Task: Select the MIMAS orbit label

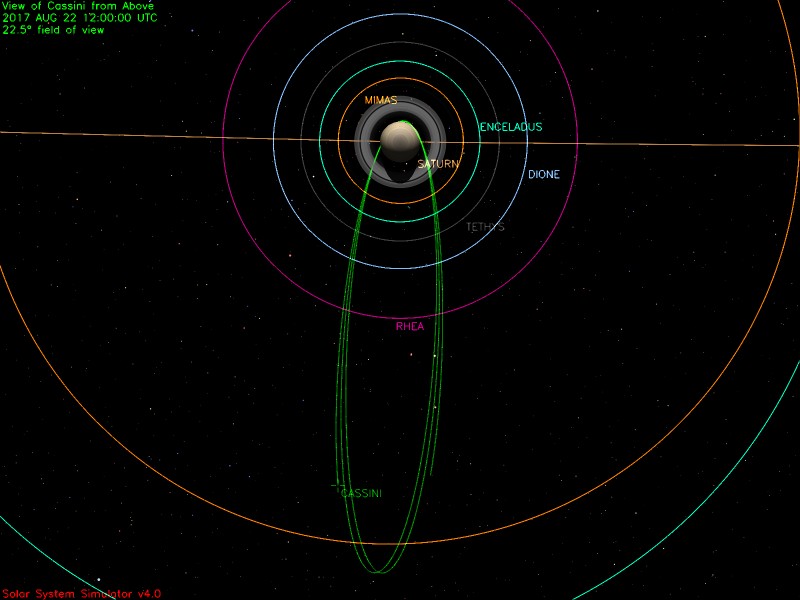Action: coord(381,101)
